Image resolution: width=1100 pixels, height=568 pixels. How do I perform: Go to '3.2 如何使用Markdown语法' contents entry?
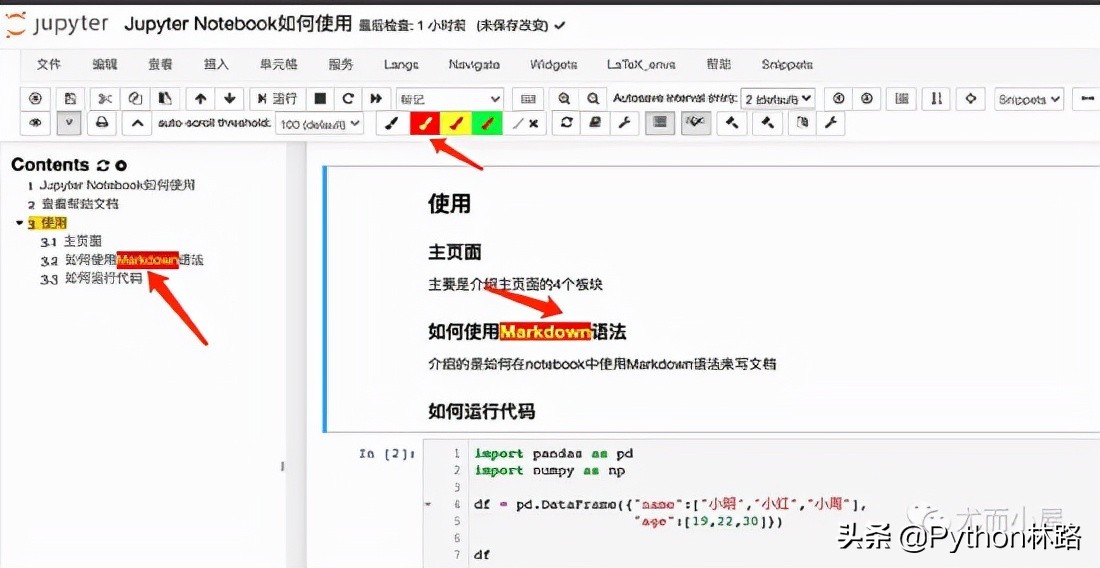point(122,260)
